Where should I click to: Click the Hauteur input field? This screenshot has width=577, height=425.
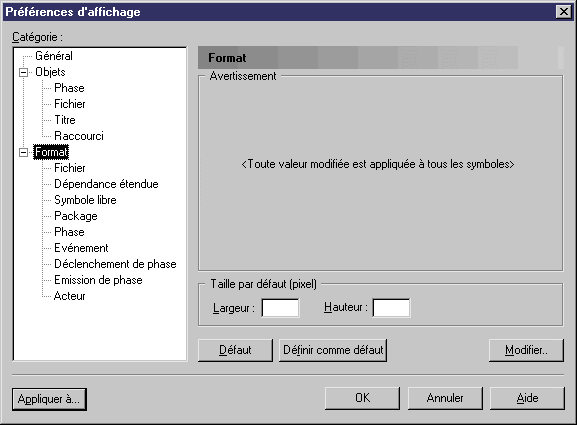pyautogui.click(x=391, y=308)
